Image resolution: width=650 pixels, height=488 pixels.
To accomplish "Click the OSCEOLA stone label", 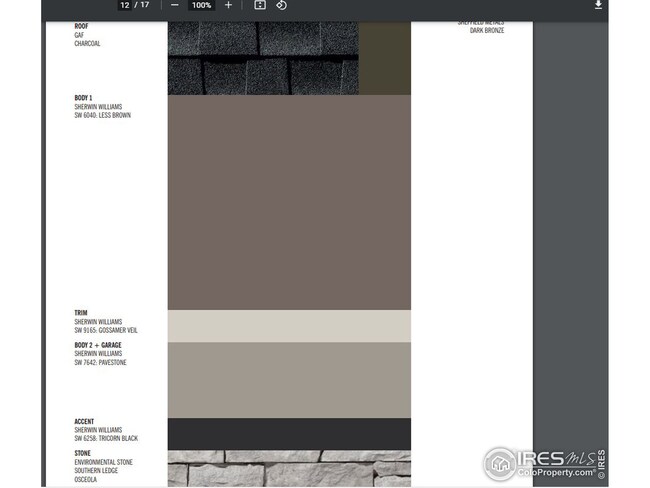I will tap(85, 479).
